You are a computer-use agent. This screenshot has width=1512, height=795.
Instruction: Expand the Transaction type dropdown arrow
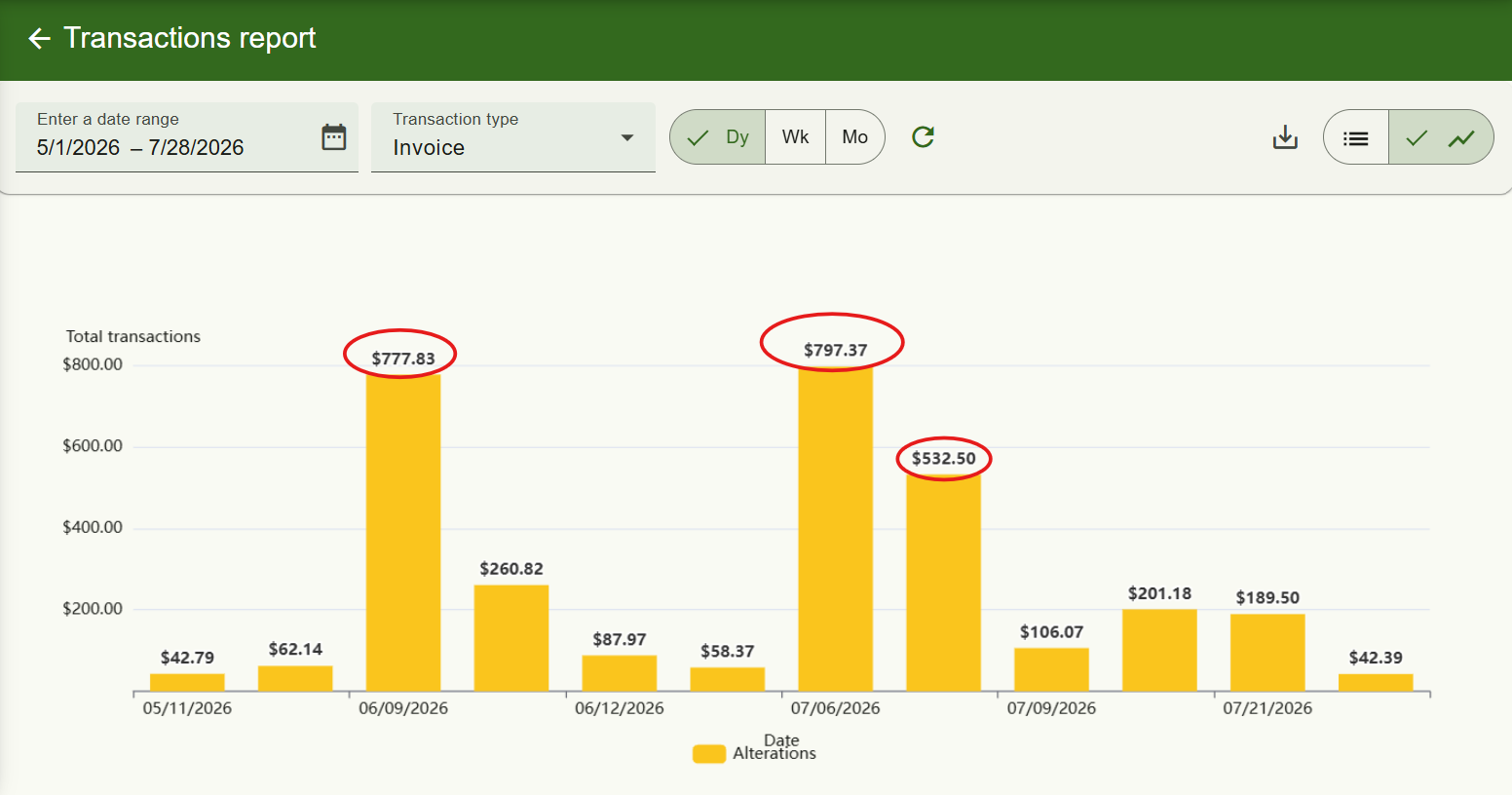627,137
